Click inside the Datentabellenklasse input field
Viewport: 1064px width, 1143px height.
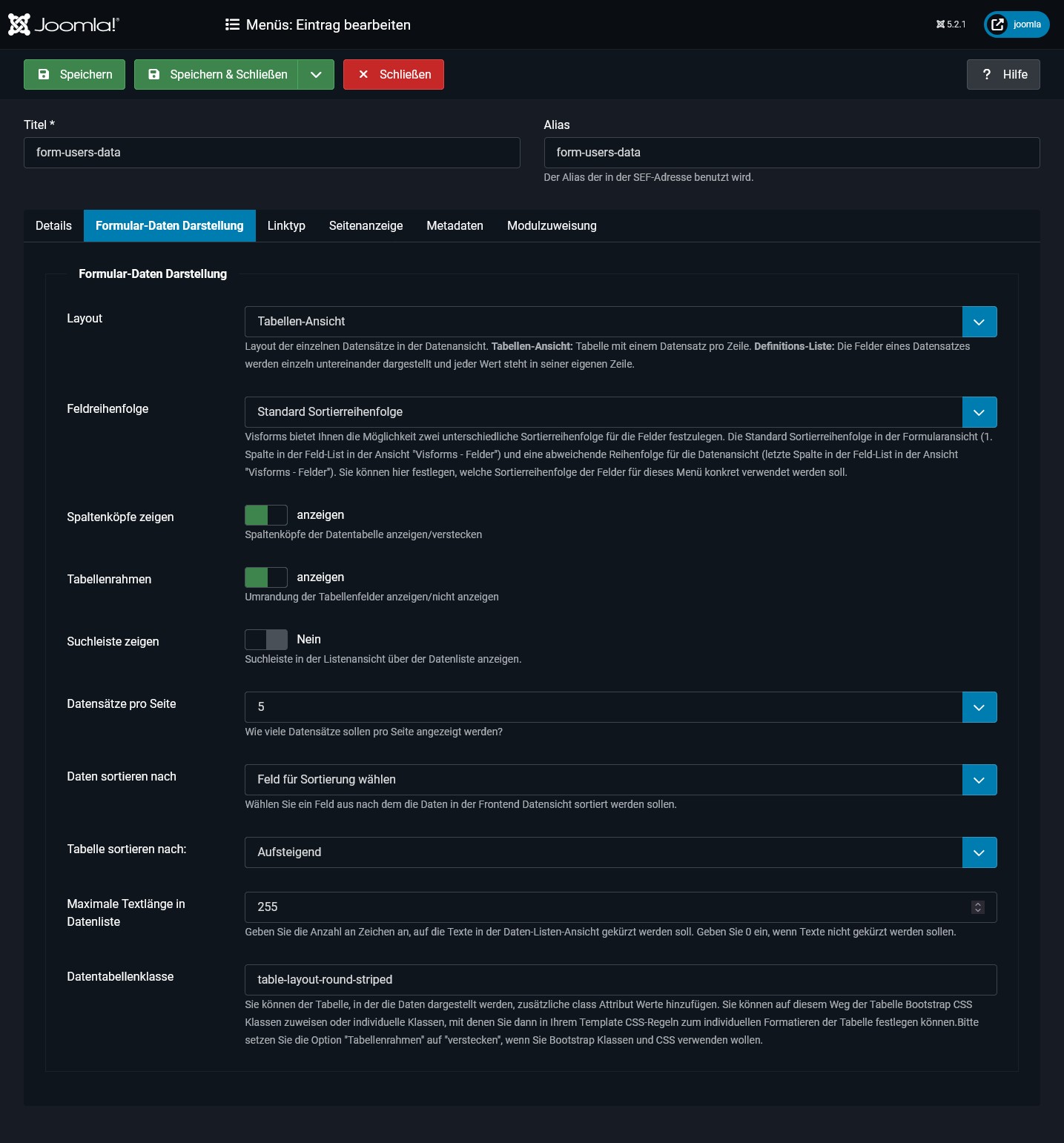519,979
